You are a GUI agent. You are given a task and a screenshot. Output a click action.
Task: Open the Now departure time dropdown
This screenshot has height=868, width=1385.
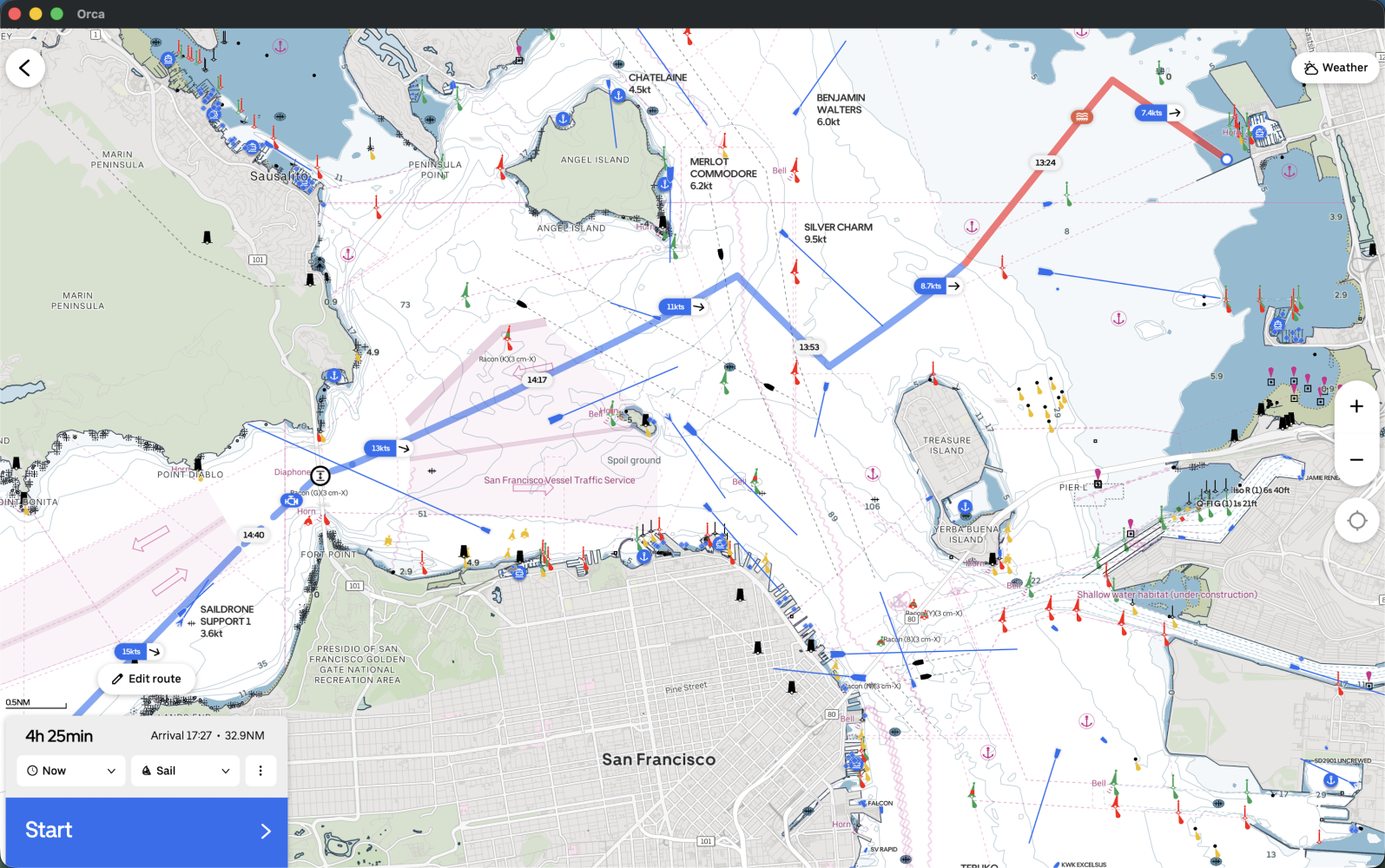point(71,771)
